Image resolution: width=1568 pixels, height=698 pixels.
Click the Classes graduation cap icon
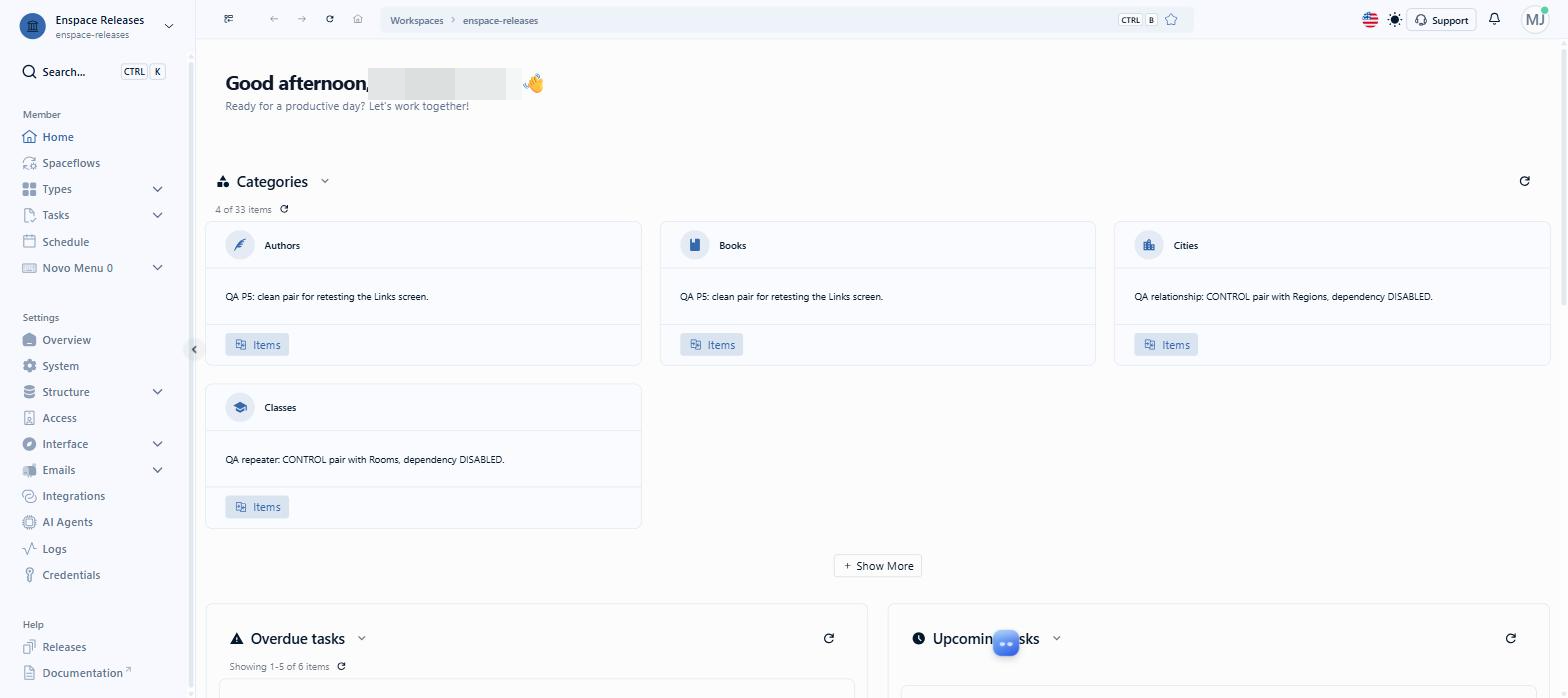click(x=240, y=407)
